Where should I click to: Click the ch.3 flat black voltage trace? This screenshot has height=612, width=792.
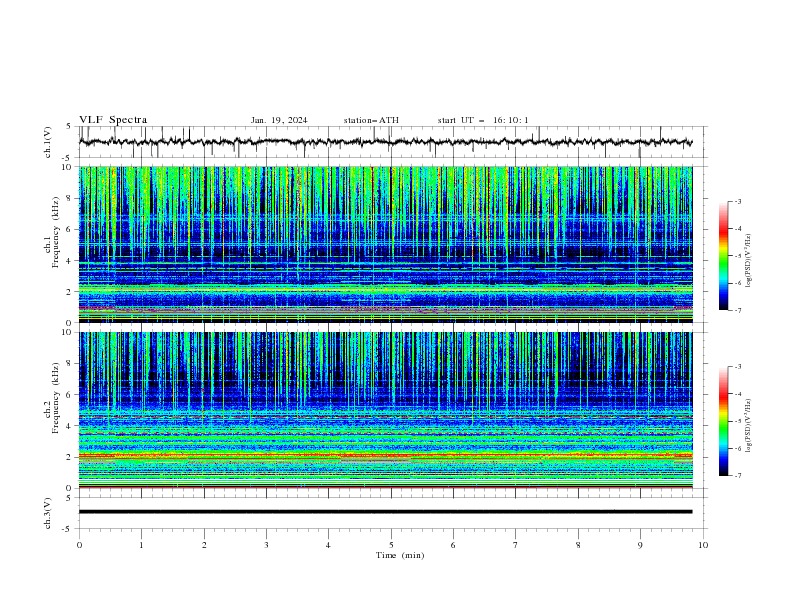coord(385,512)
